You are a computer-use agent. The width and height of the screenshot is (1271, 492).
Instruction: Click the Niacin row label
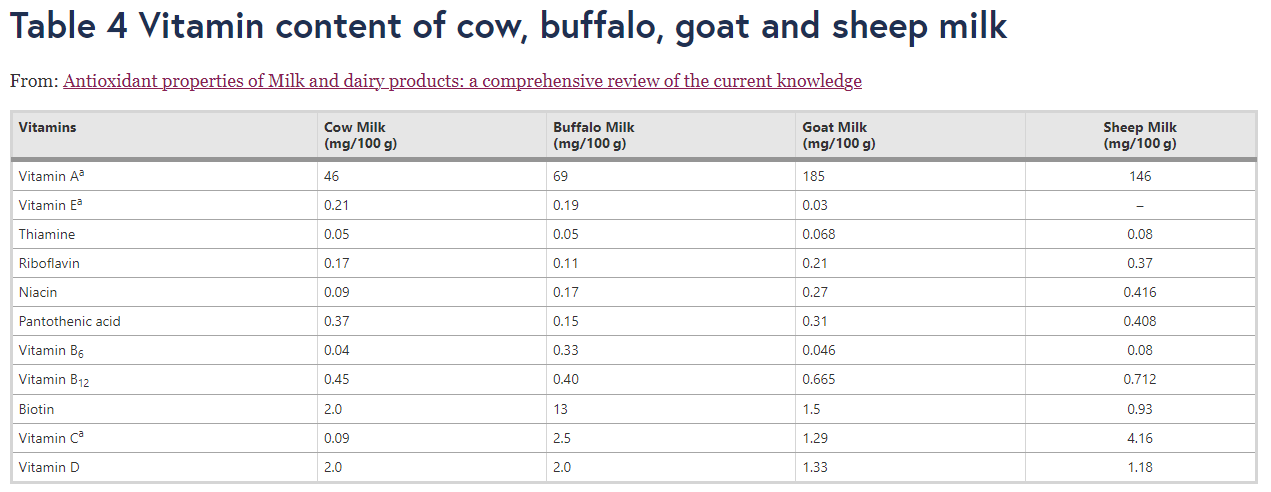(x=38, y=292)
